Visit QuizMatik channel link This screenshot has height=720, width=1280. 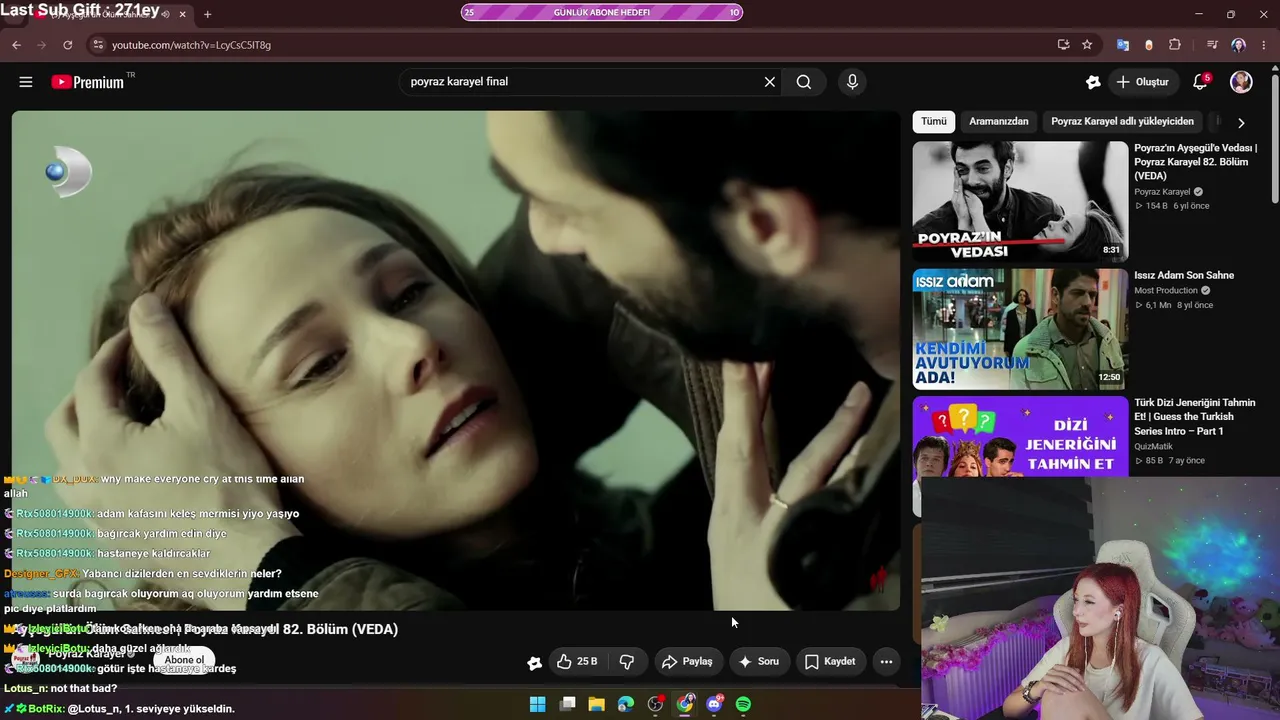(x=1153, y=447)
